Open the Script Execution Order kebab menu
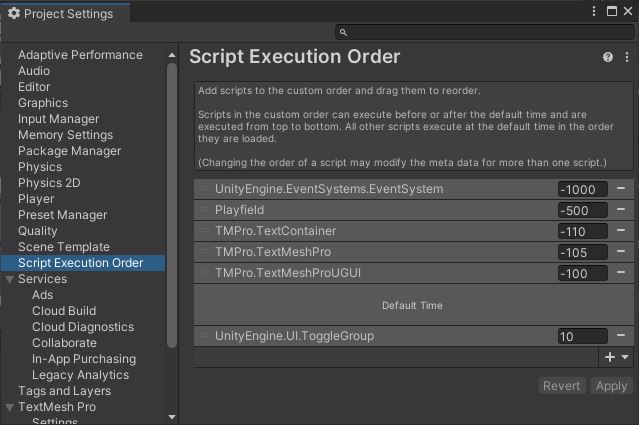Viewport: 639px width, 425px height. 627,57
